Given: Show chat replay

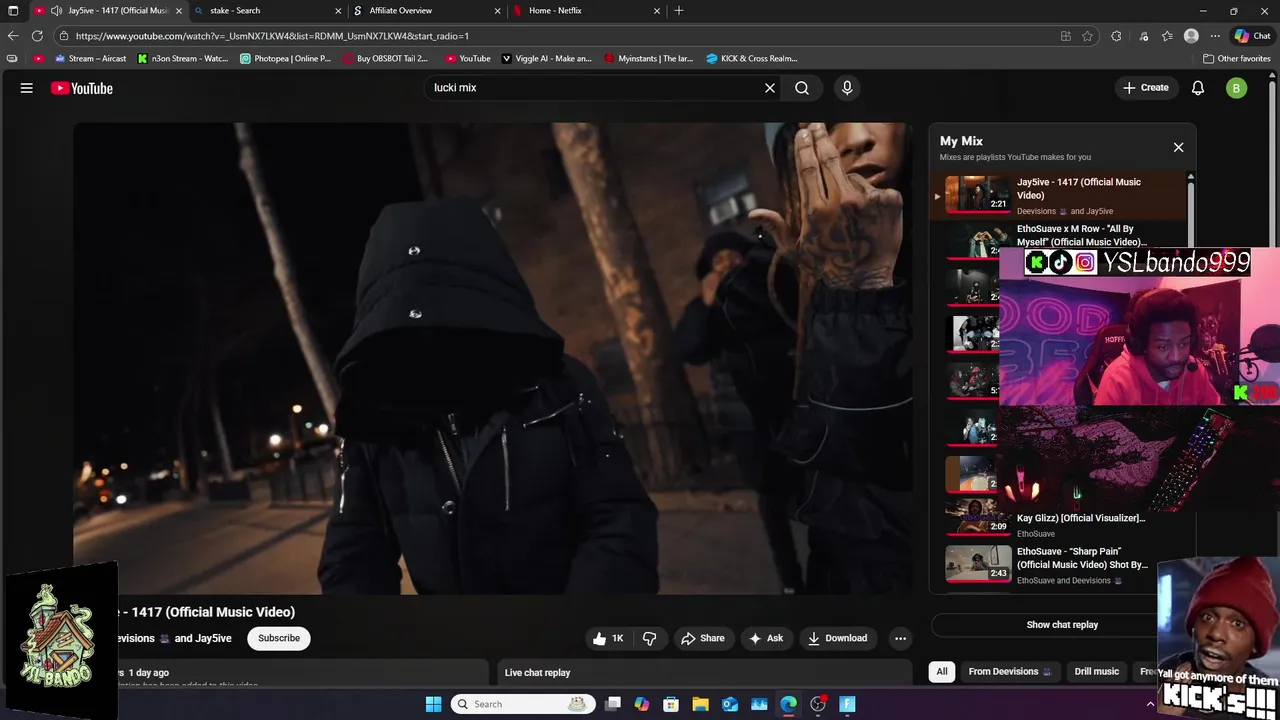Looking at the screenshot, I should coord(1062,625).
